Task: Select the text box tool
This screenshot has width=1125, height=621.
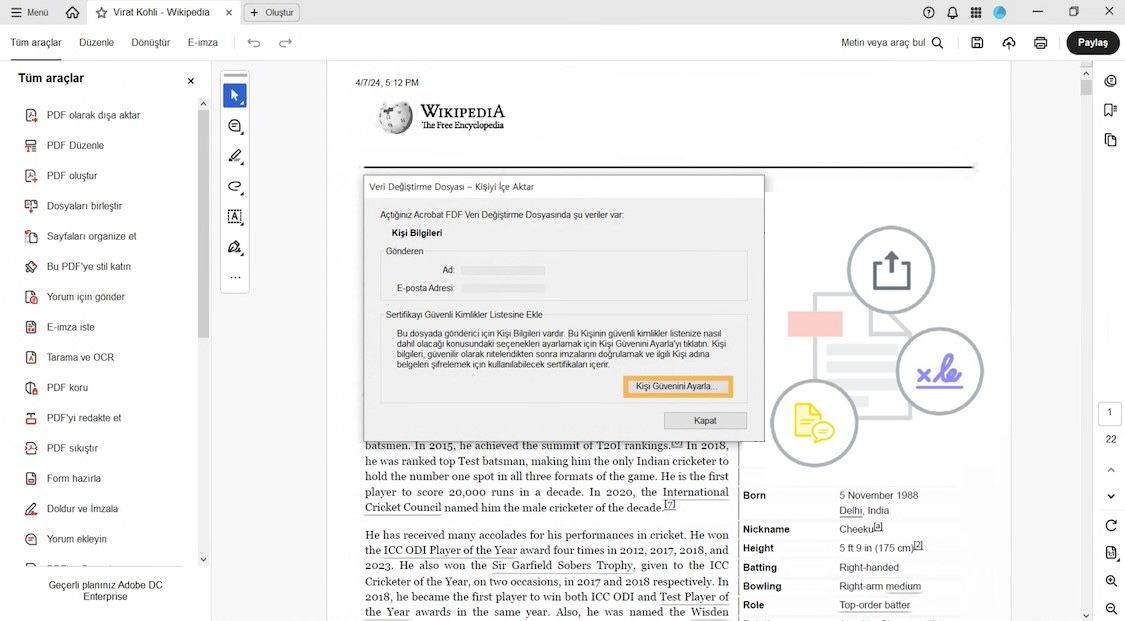Action: pos(235,217)
